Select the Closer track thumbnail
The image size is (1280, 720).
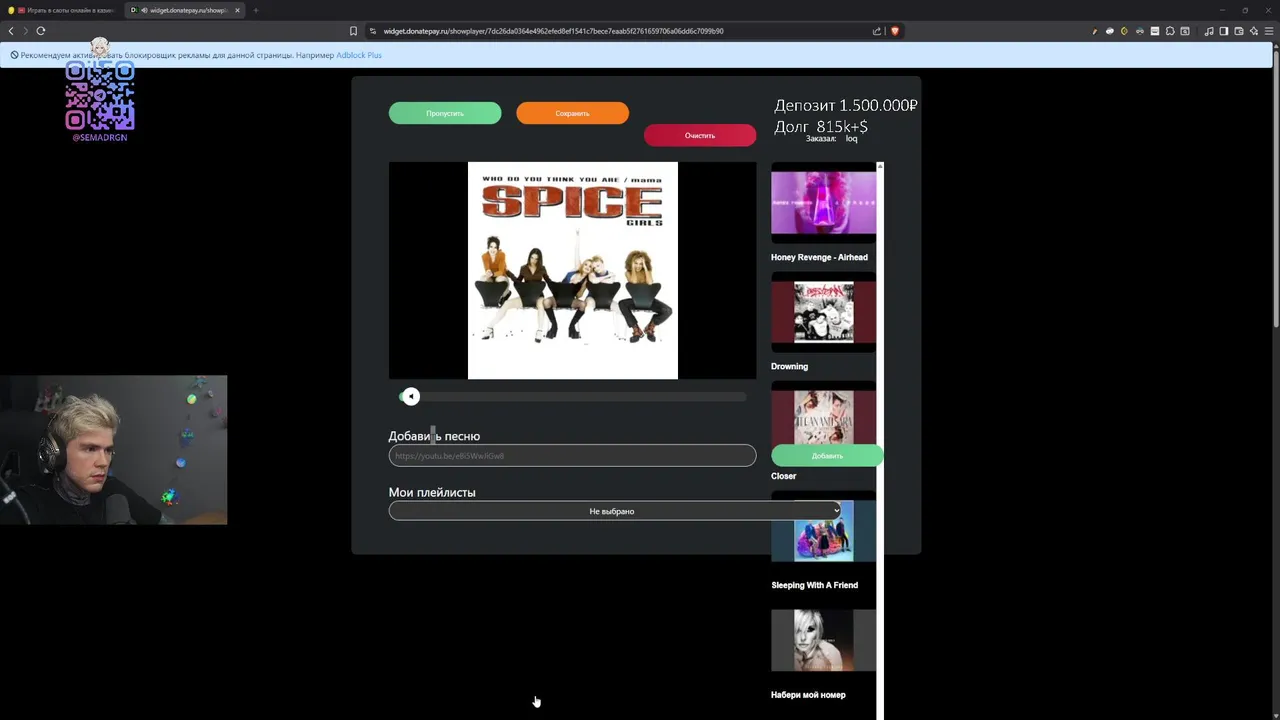pos(823,415)
